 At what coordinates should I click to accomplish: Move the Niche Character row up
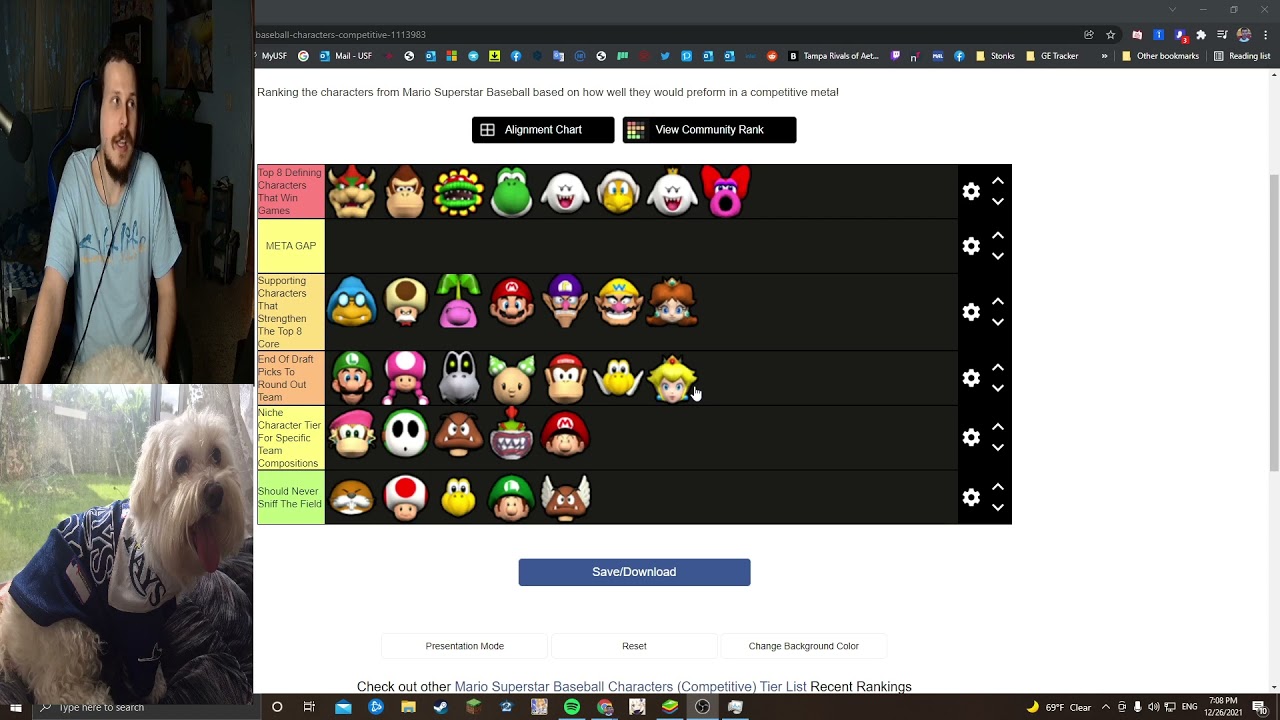pos(998,427)
